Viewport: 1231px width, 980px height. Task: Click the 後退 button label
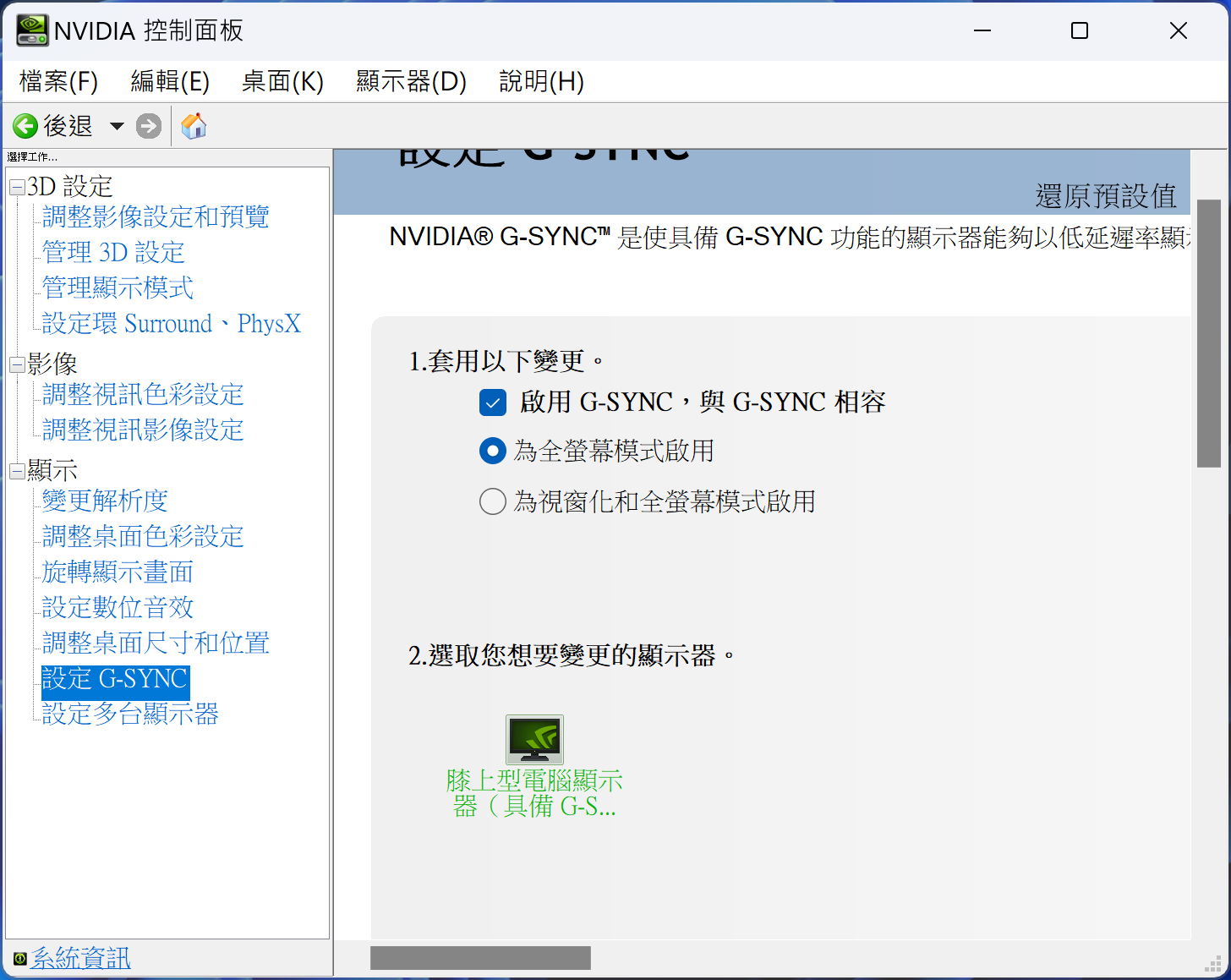pyautogui.click(x=68, y=126)
